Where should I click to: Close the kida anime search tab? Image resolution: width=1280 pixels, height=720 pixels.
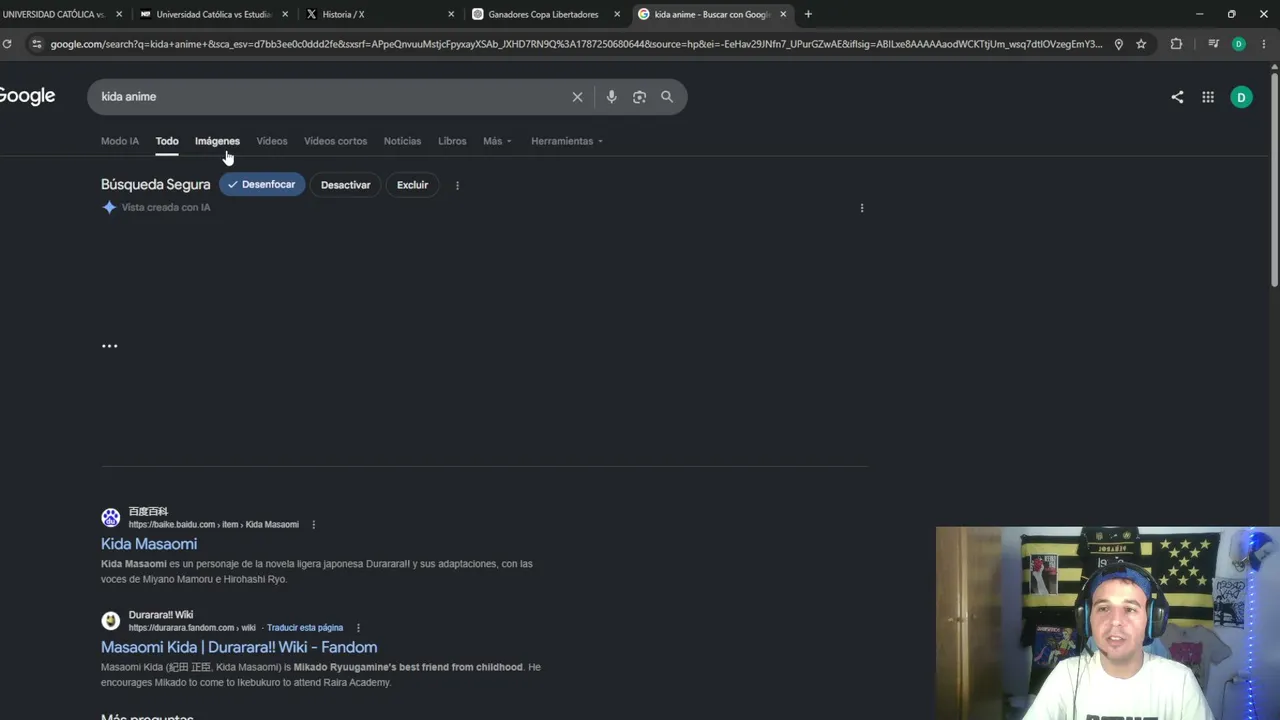pyautogui.click(x=783, y=14)
